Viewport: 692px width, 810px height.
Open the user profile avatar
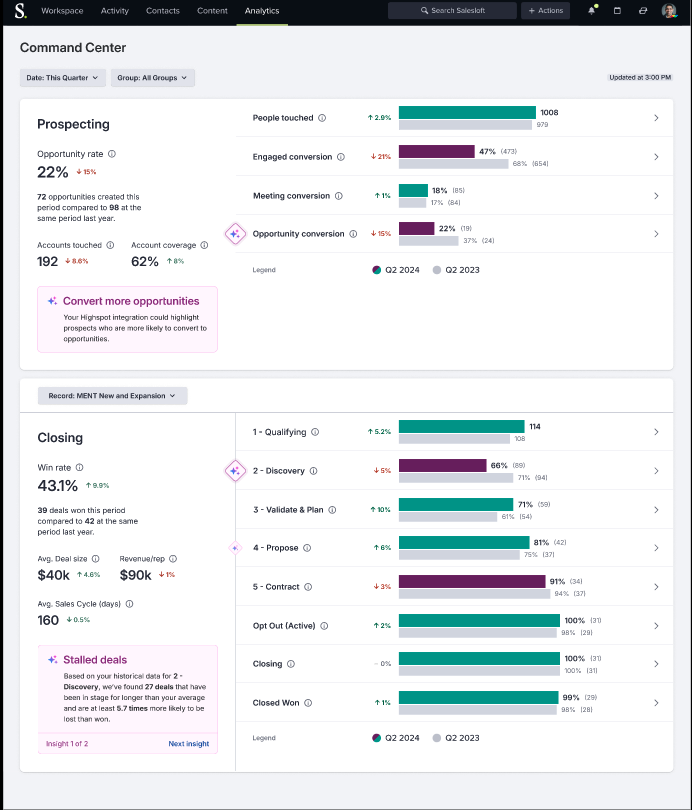669,10
